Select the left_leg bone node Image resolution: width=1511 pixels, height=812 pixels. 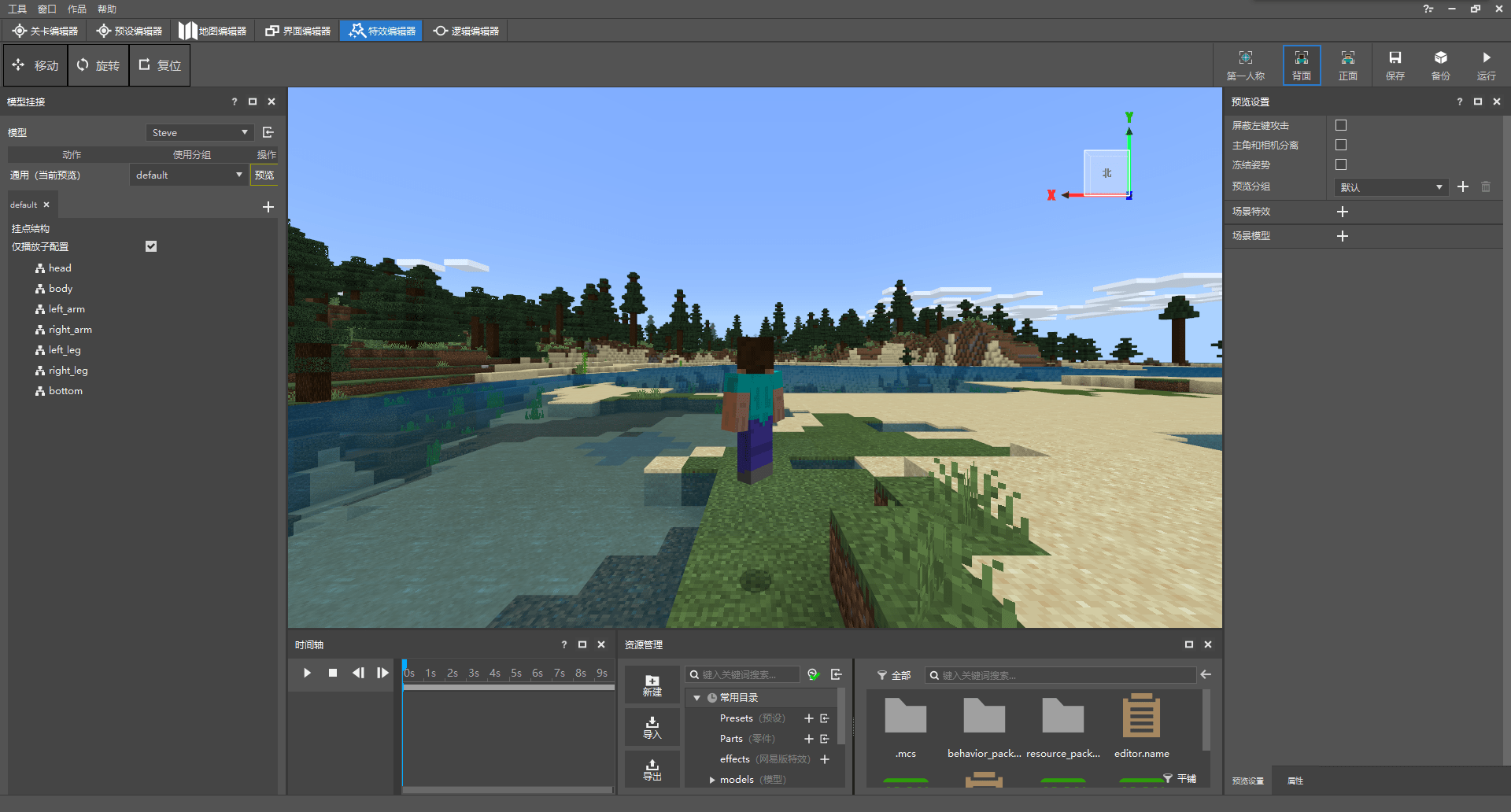pyautogui.click(x=65, y=350)
